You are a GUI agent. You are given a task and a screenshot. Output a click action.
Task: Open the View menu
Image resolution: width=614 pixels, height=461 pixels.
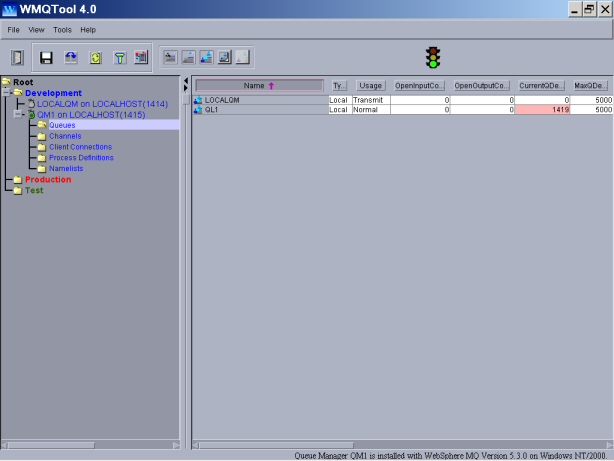pos(36,30)
